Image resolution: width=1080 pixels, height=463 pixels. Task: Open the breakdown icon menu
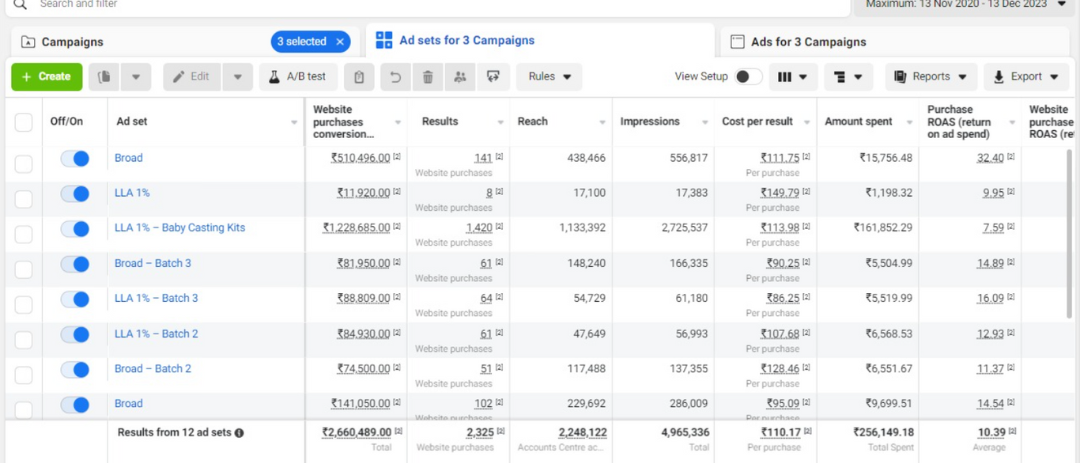point(849,77)
